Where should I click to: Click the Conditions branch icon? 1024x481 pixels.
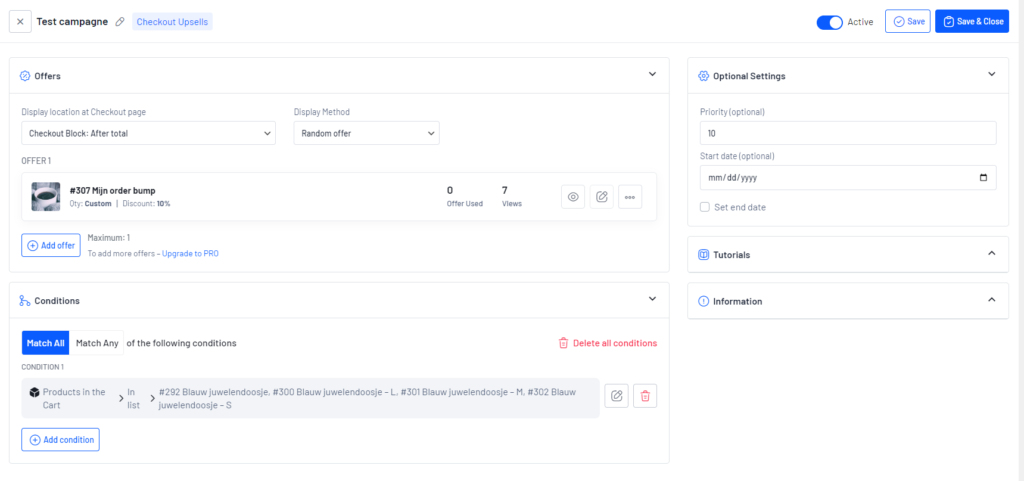[x=25, y=301]
